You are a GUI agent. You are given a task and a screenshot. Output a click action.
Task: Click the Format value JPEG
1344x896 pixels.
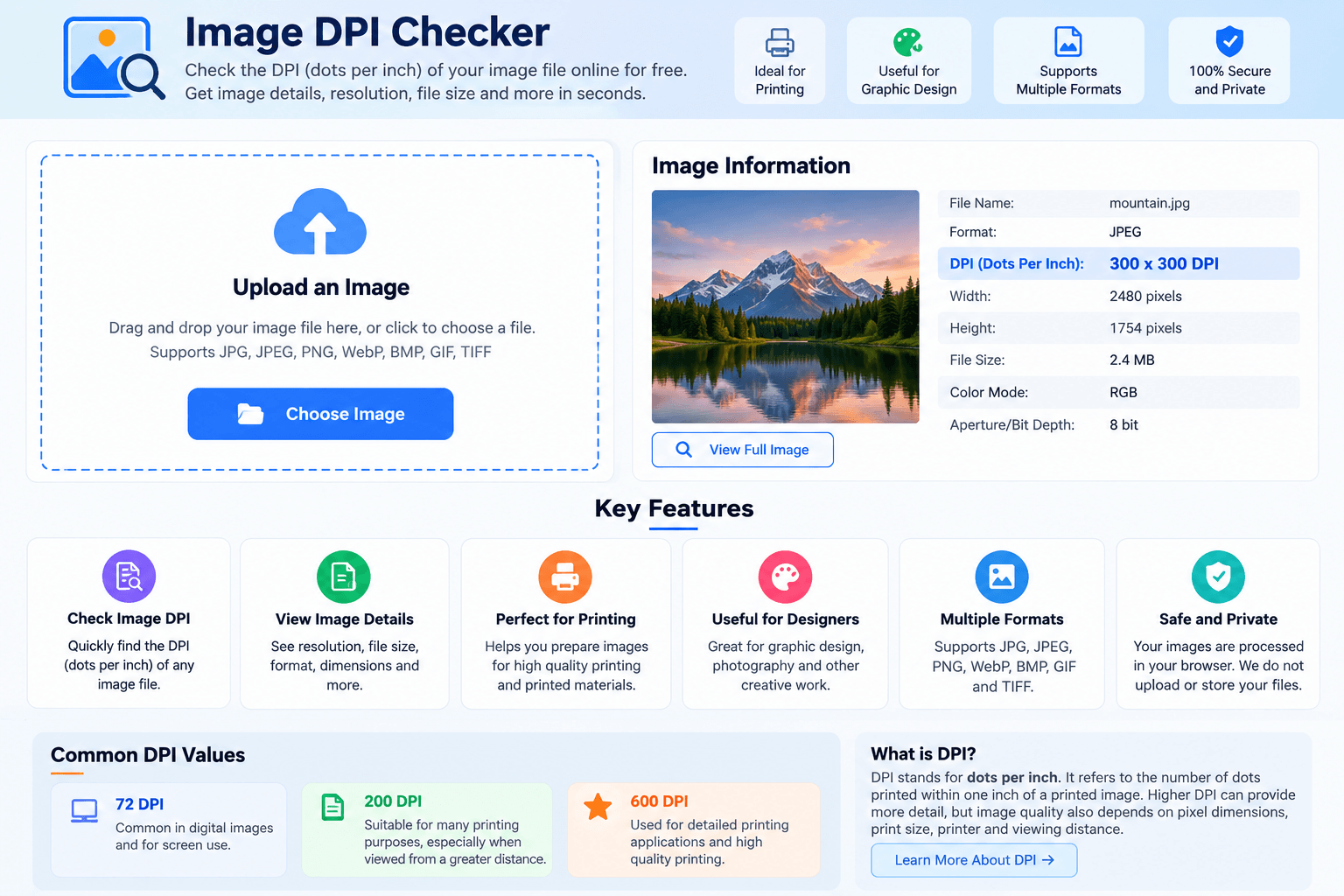(1125, 232)
